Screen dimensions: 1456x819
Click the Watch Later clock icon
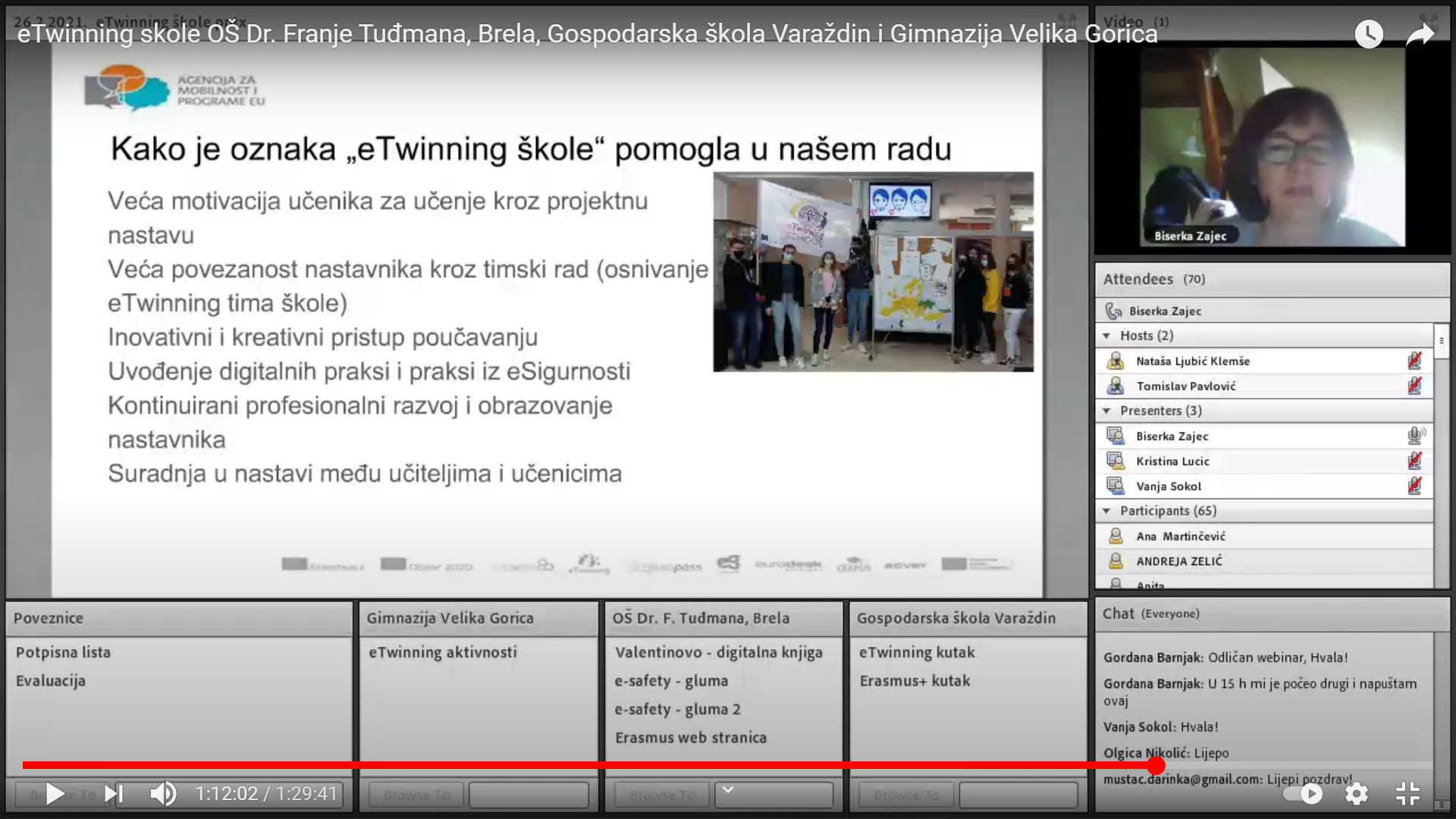tap(1369, 34)
